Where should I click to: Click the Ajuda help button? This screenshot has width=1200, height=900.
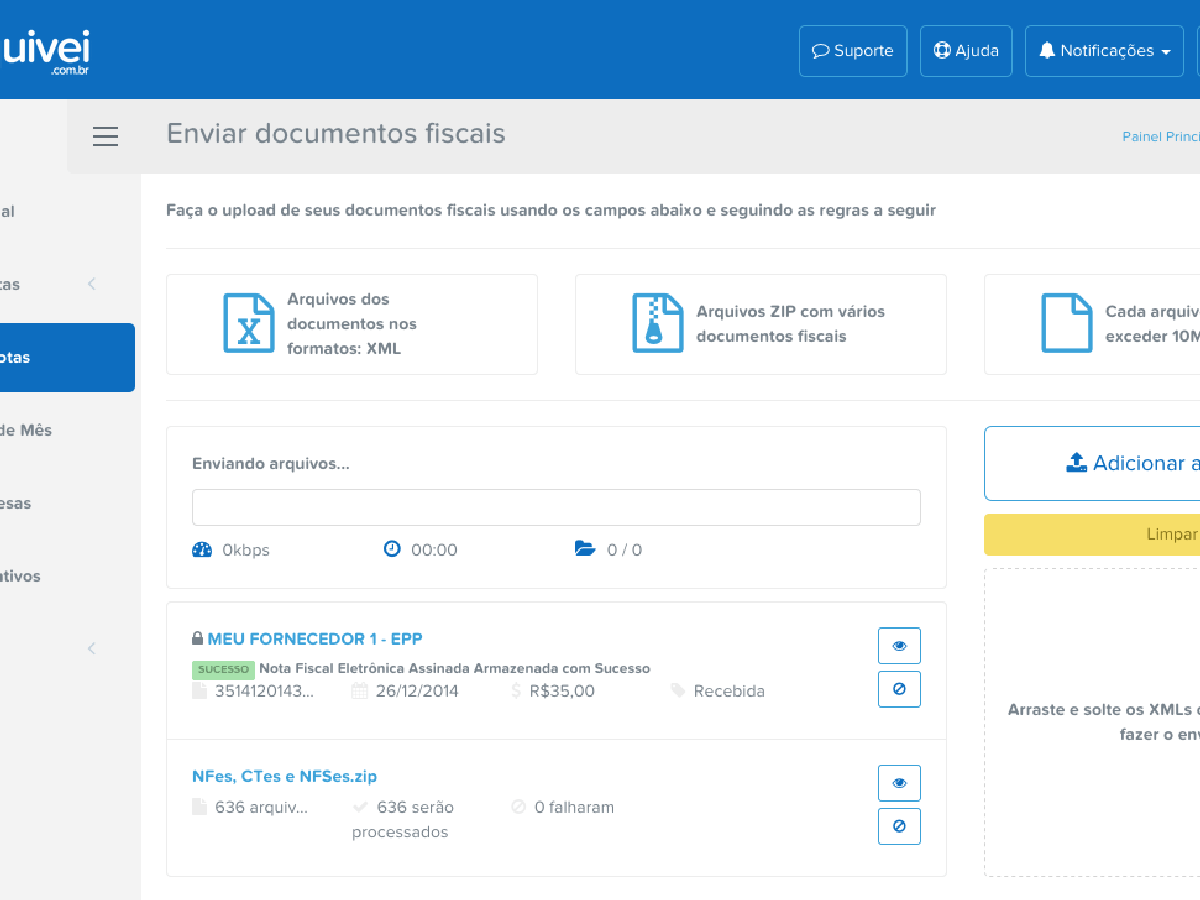(x=966, y=51)
